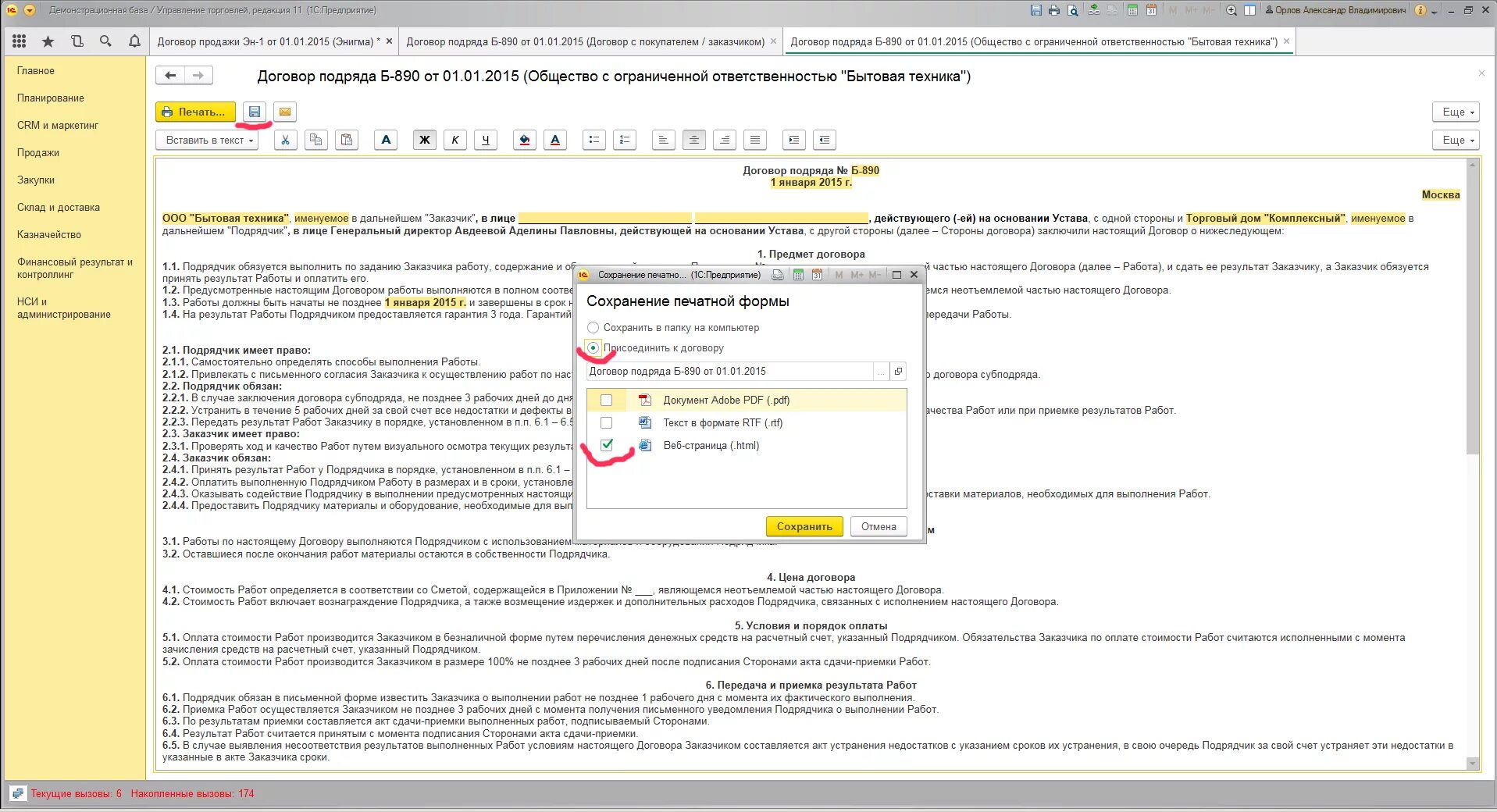Align text center
Viewport: 1497px width, 812px height.
[693, 140]
